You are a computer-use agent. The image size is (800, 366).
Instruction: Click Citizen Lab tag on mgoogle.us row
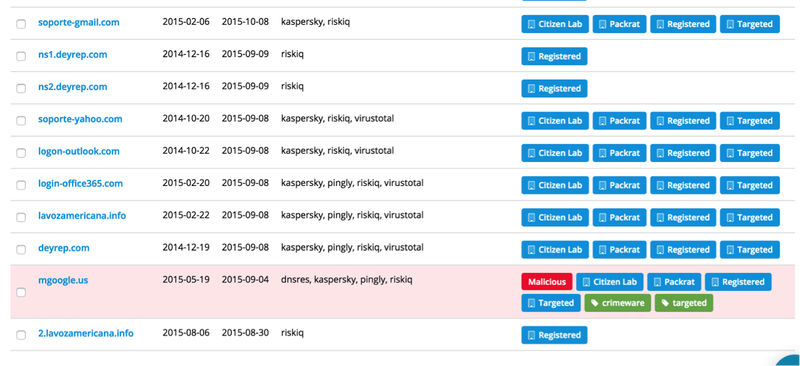tap(610, 282)
